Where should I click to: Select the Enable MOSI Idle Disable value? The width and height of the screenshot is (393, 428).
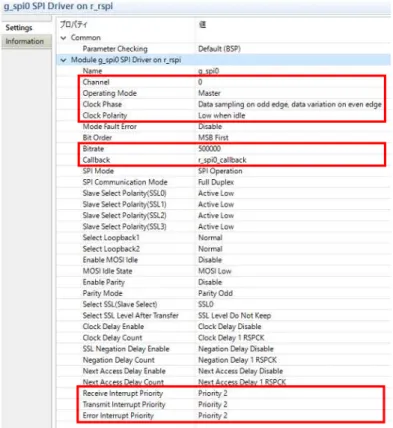pyautogui.click(x=210, y=260)
